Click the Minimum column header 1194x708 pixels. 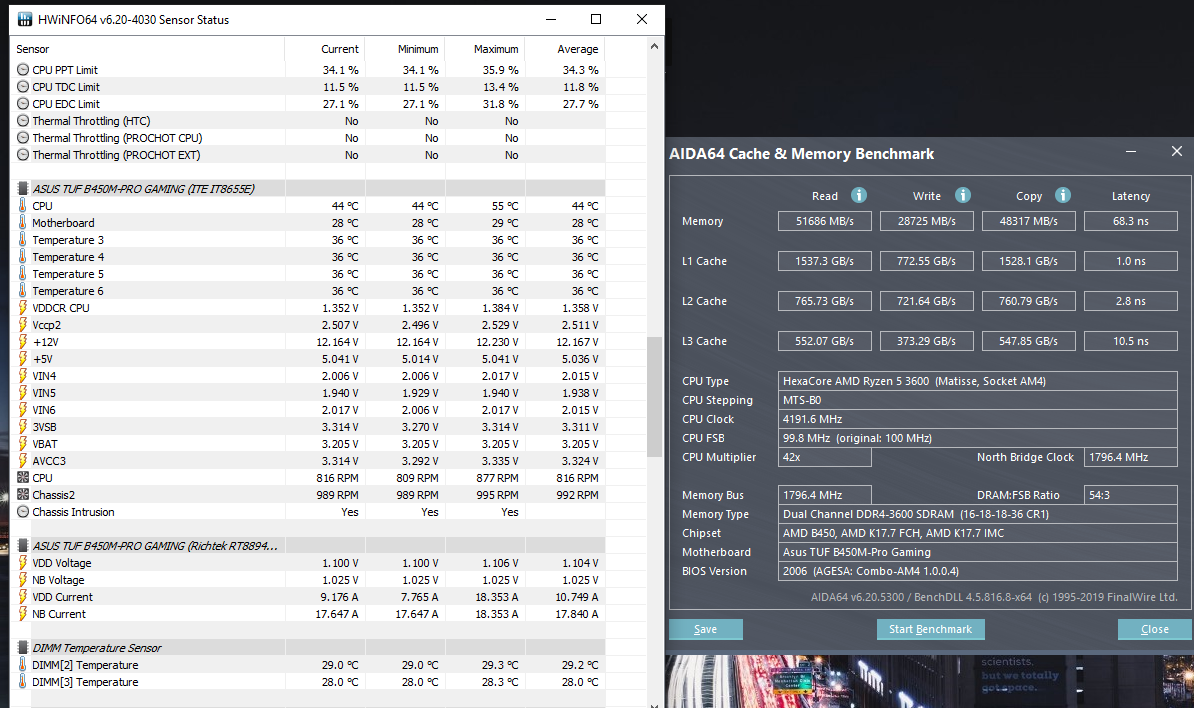pos(404,49)
